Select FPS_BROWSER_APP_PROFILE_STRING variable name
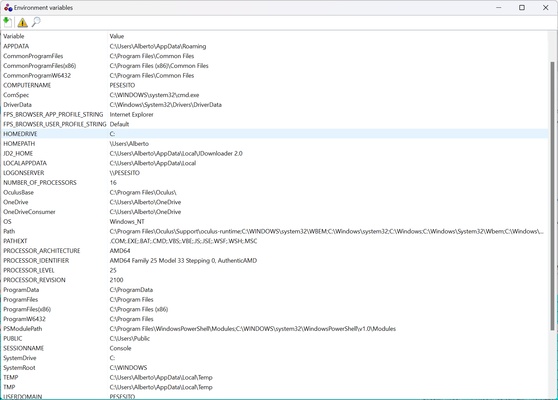 click(53, 114)
